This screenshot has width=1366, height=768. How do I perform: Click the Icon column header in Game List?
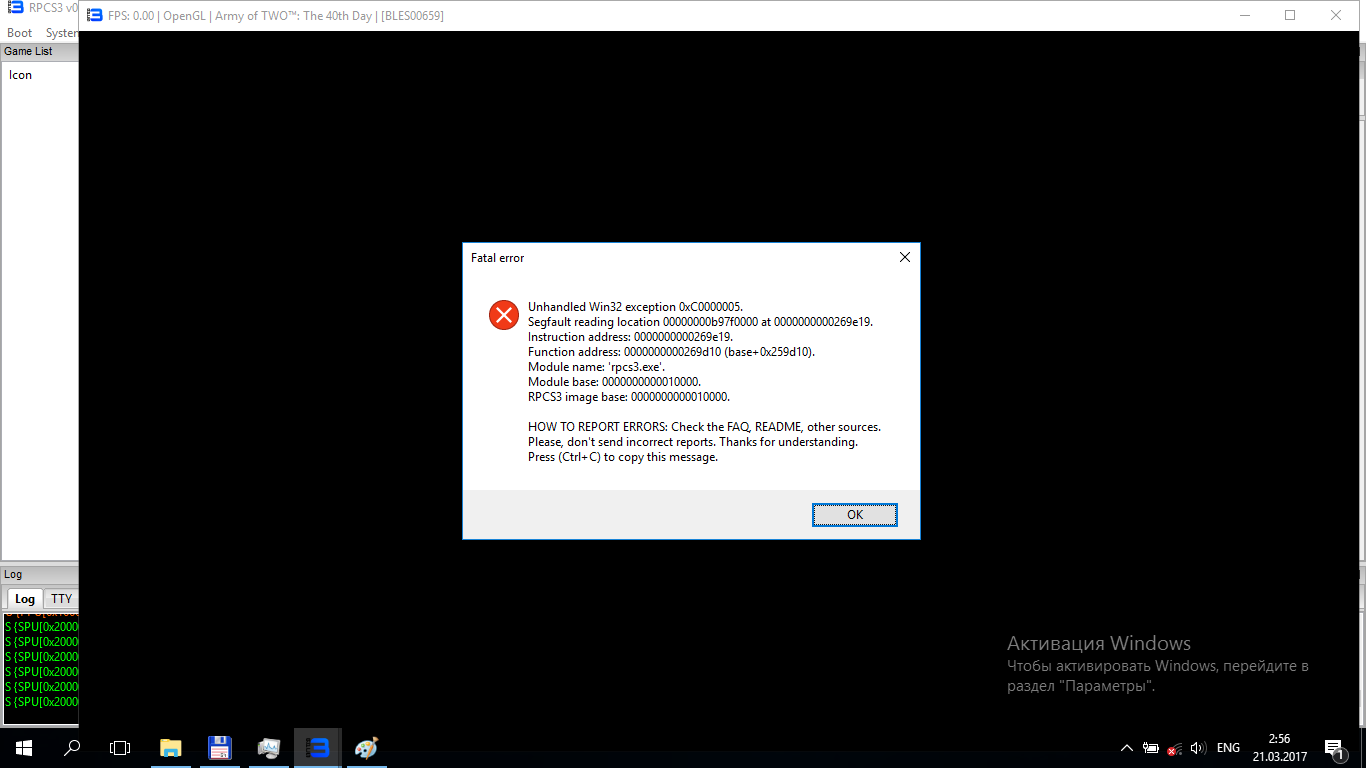tap(20, 75)
